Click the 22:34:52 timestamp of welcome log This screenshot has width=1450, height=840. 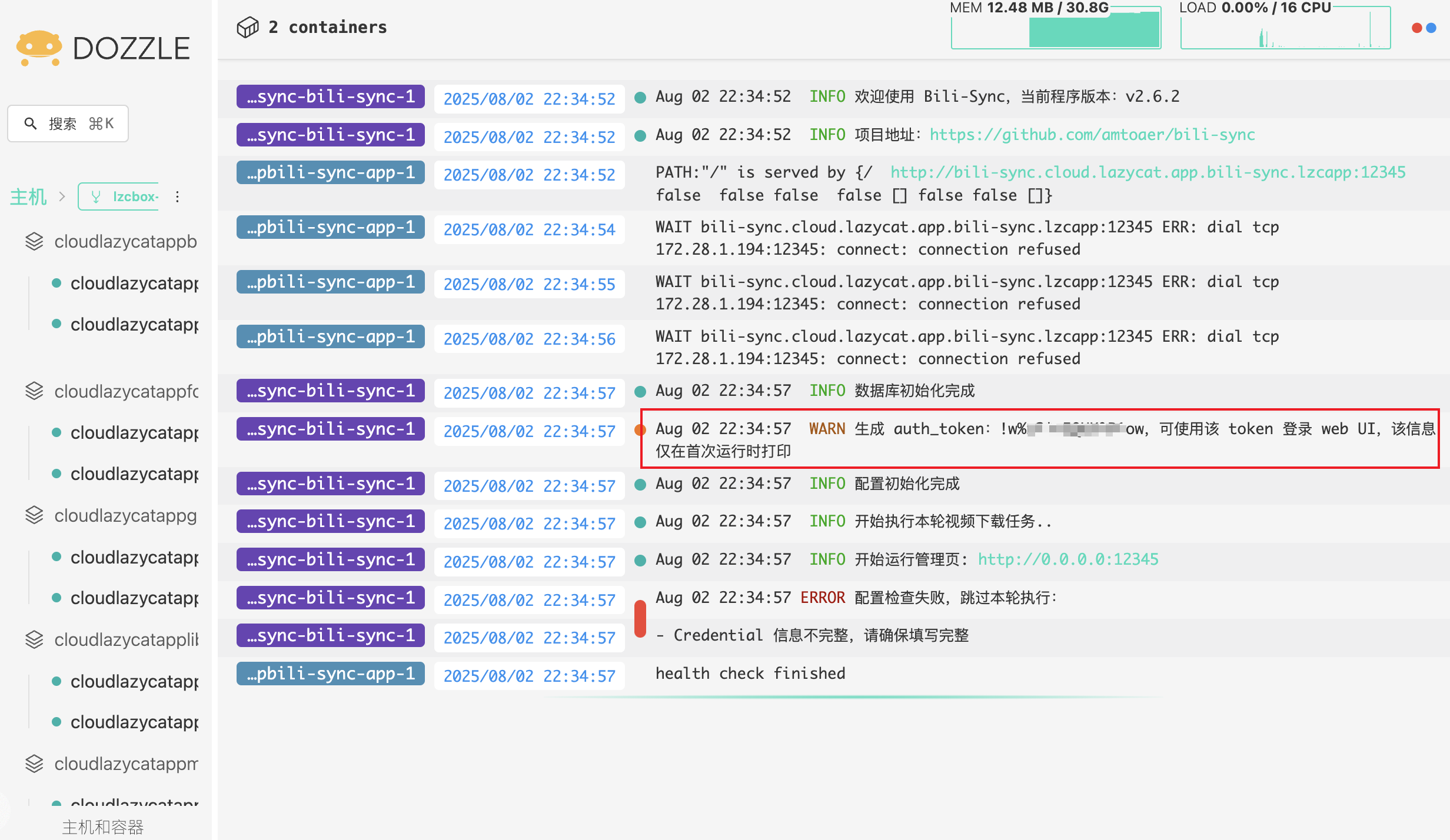[x=529, y=99]
